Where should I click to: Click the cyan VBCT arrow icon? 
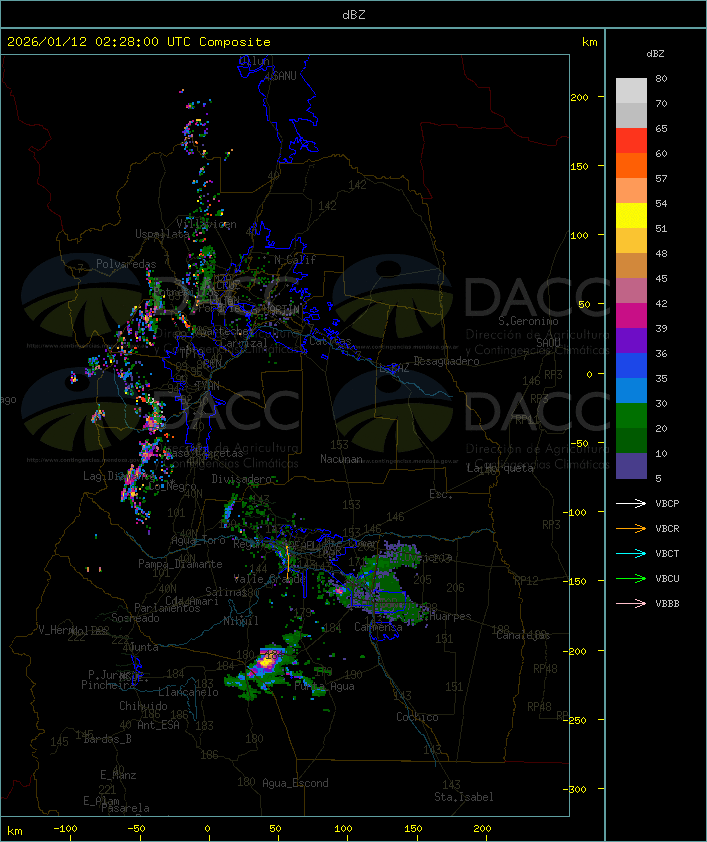tap(631, 553)
